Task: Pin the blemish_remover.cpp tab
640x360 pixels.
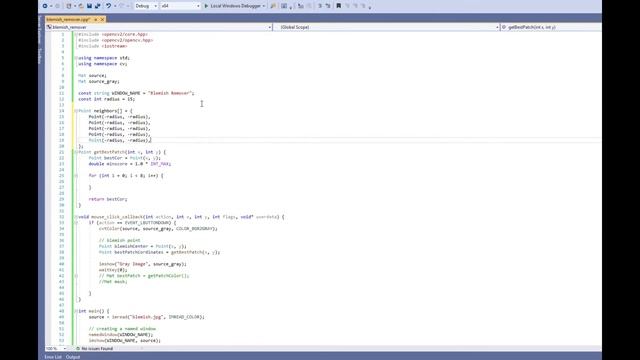Action: click(x=96, y=19)
